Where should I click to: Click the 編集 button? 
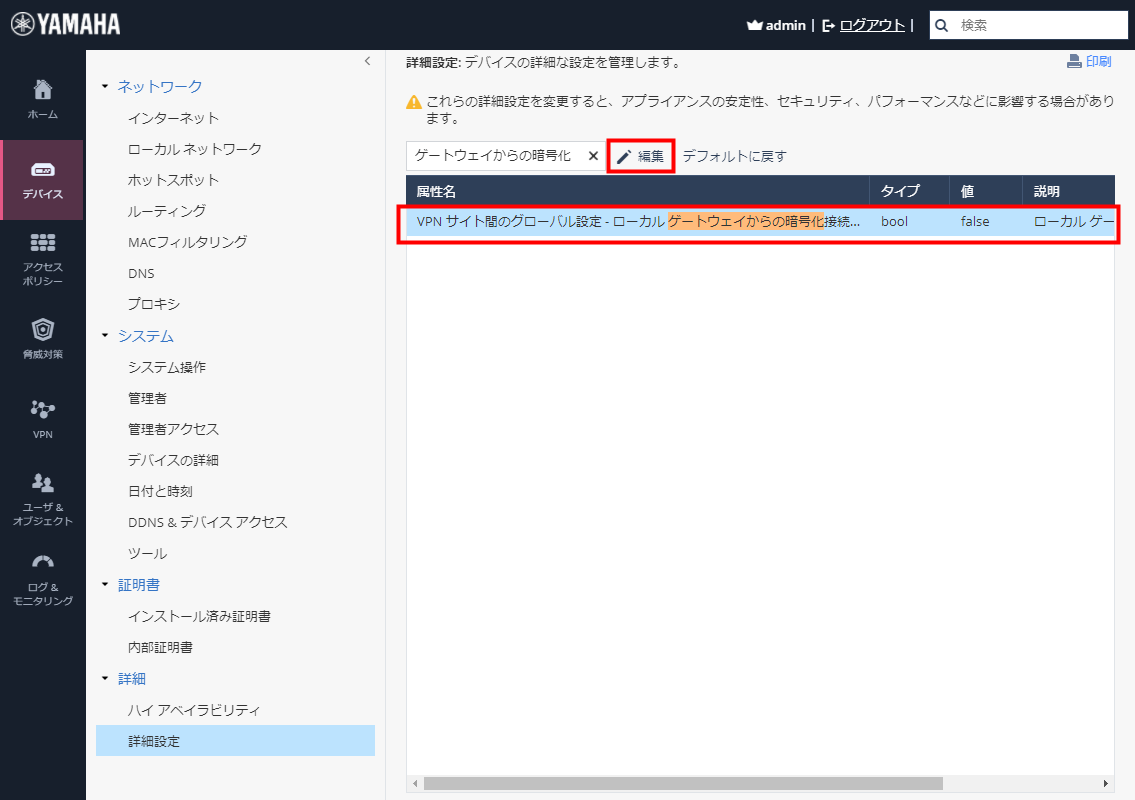tap(640, 157)
